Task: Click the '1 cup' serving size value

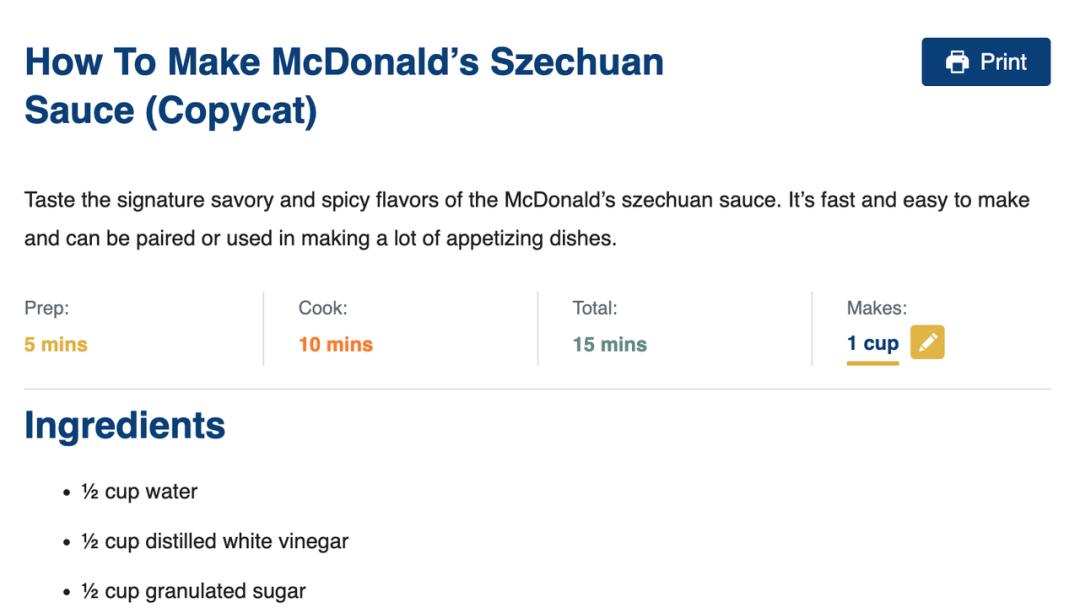Action: [873, 343]
